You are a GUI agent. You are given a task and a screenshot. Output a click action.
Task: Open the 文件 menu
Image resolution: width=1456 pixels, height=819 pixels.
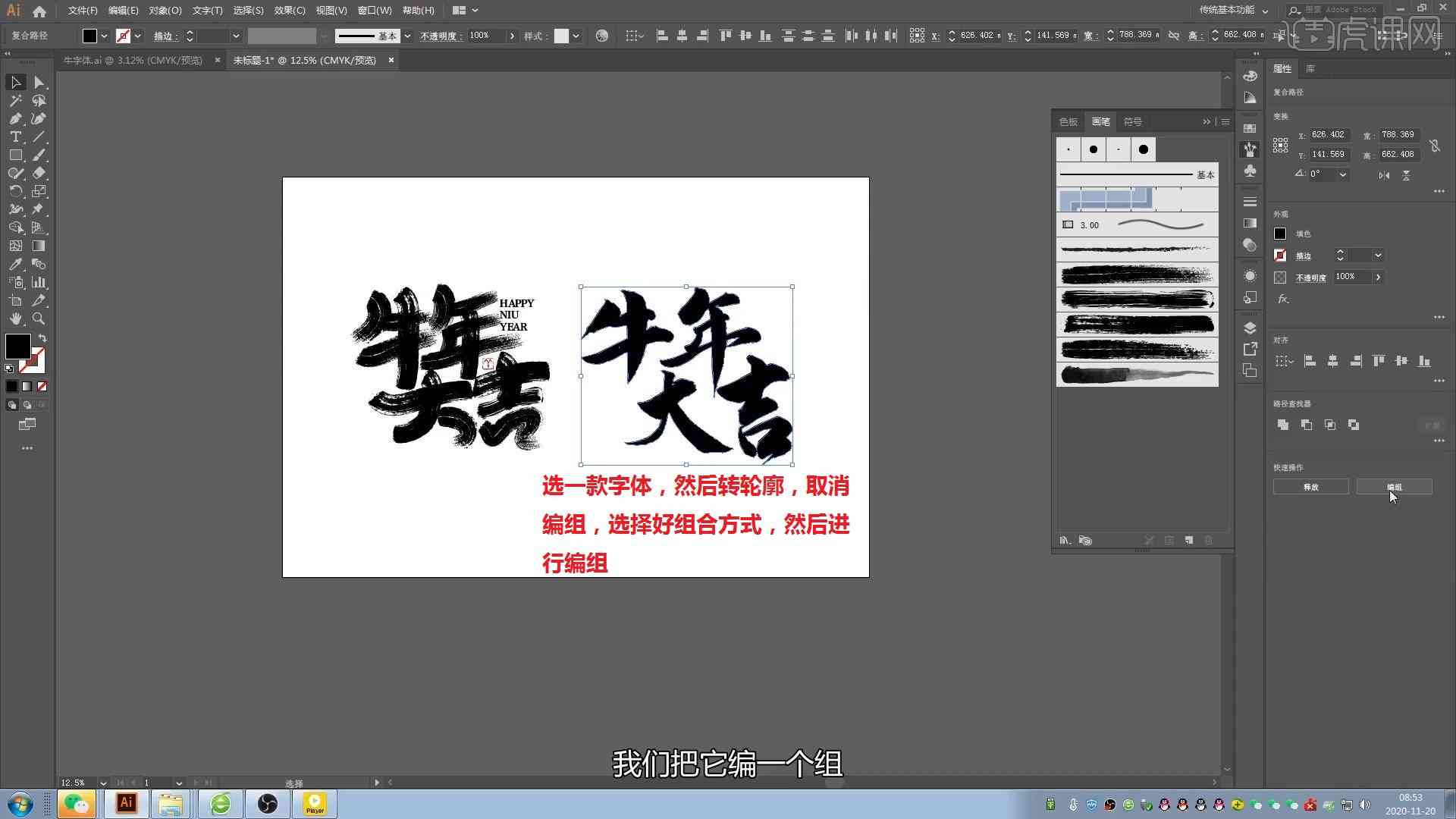tap(83, 10)
